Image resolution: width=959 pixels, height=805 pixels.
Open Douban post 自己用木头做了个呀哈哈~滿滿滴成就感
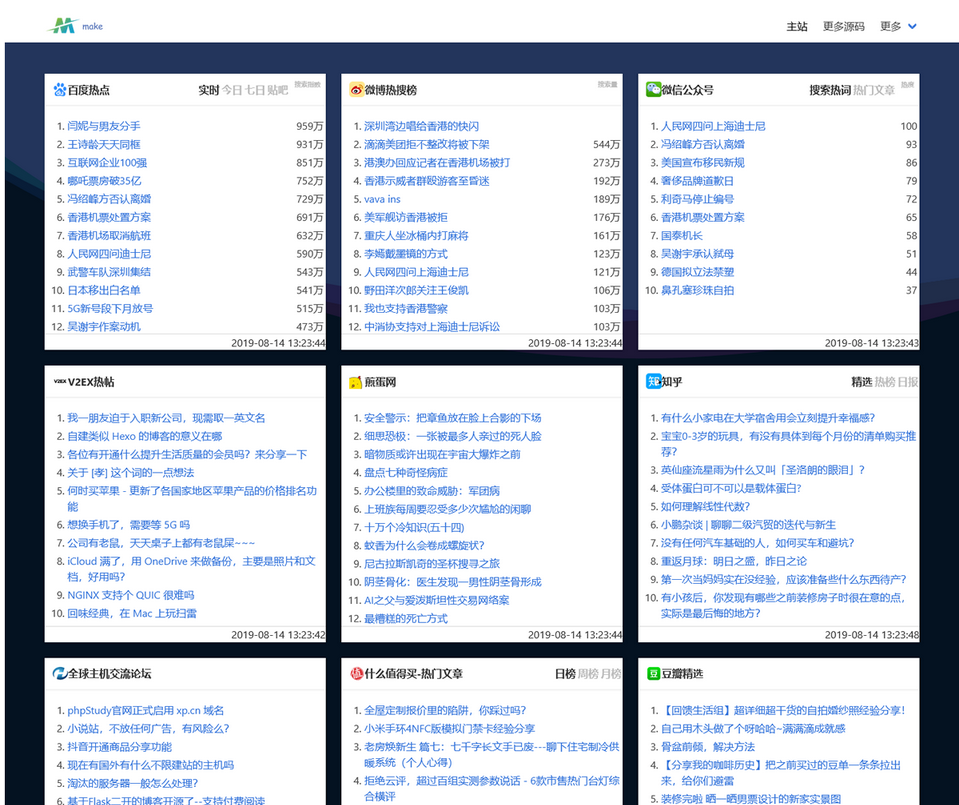coord(753,728)
